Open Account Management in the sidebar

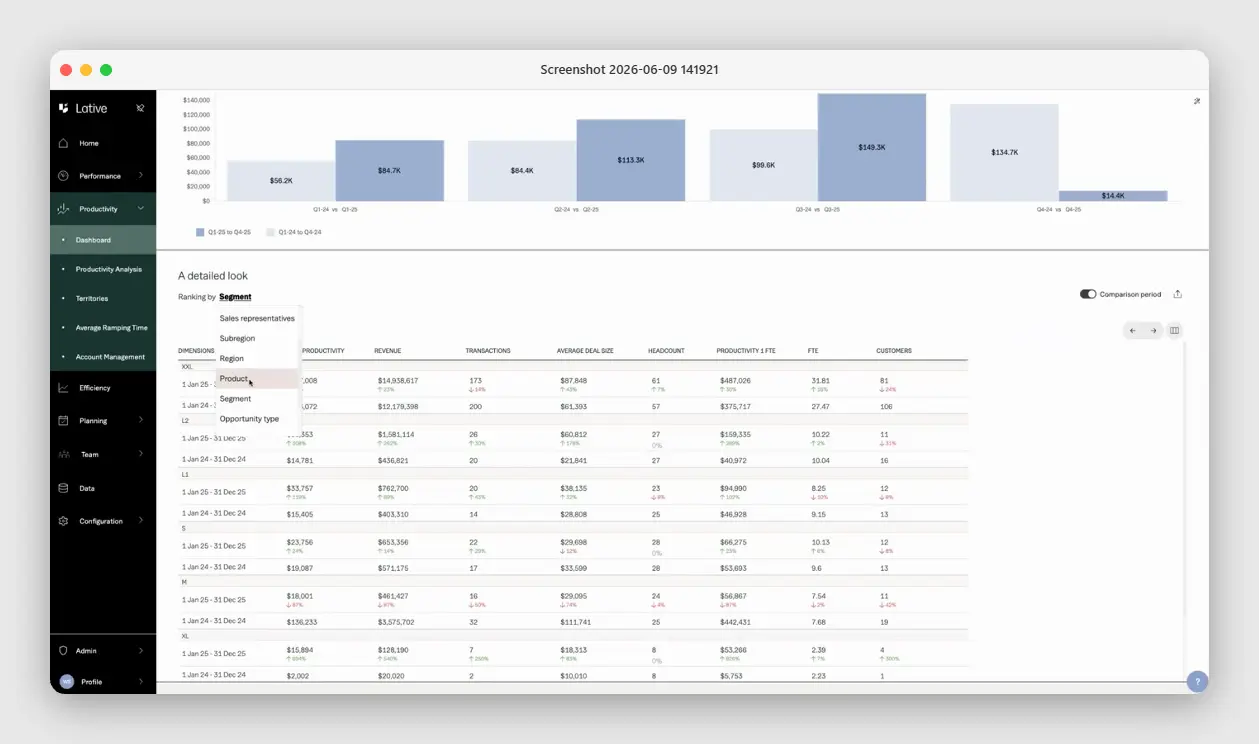103,356
